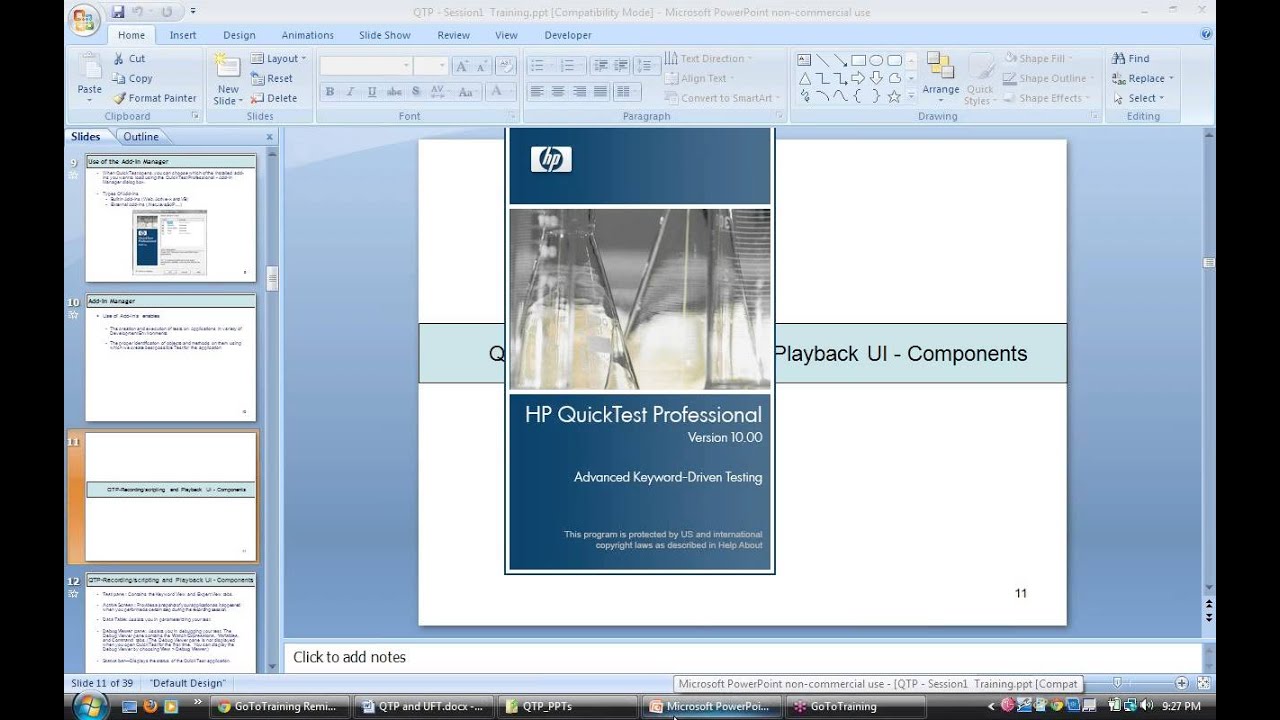Activate the Format Painter brush
The width and height of the screenshot is (1280, 720).
[x=155, y=98]
